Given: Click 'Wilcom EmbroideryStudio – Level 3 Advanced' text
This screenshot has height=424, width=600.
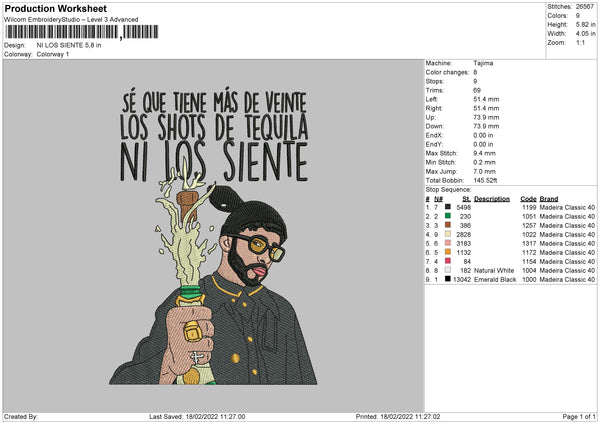Looking at the screenshot, I should tap(71, 20).
